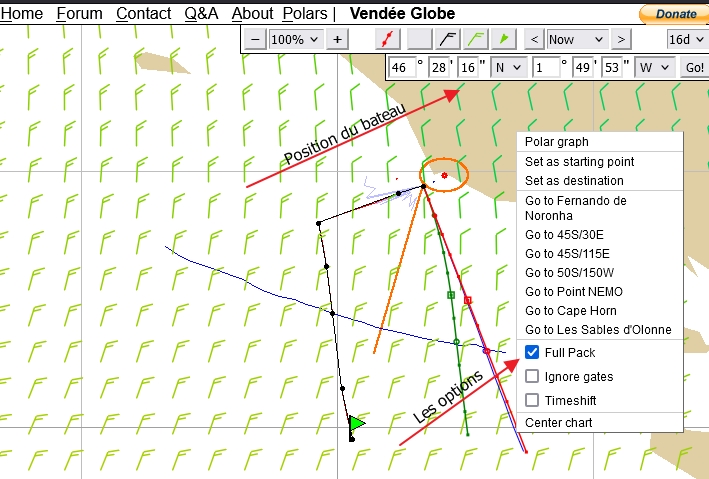Open the 100% zoom level dropdown
Viewport: 709px width, 479px height.
pos(296,39)
